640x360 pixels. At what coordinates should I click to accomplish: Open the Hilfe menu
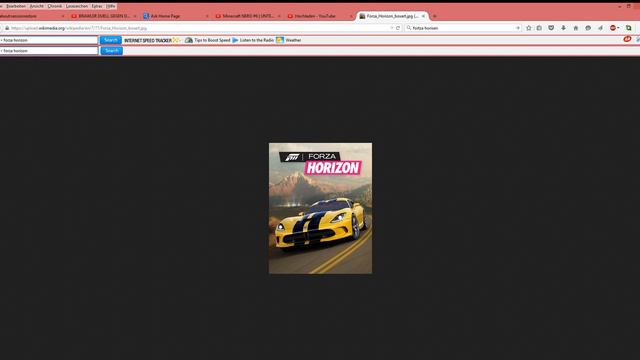[111, 6]
